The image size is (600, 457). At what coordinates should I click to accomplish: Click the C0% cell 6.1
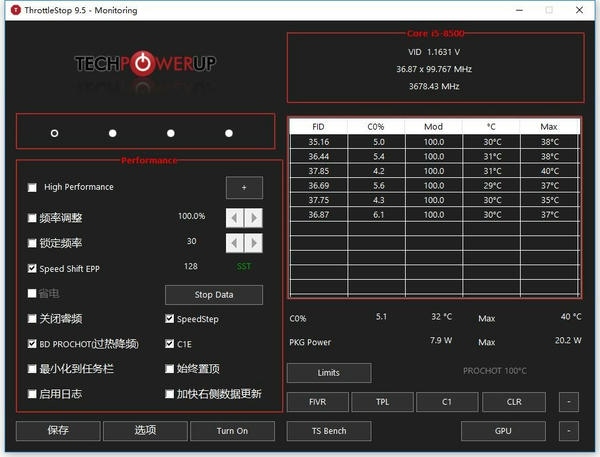coord(377,215)
